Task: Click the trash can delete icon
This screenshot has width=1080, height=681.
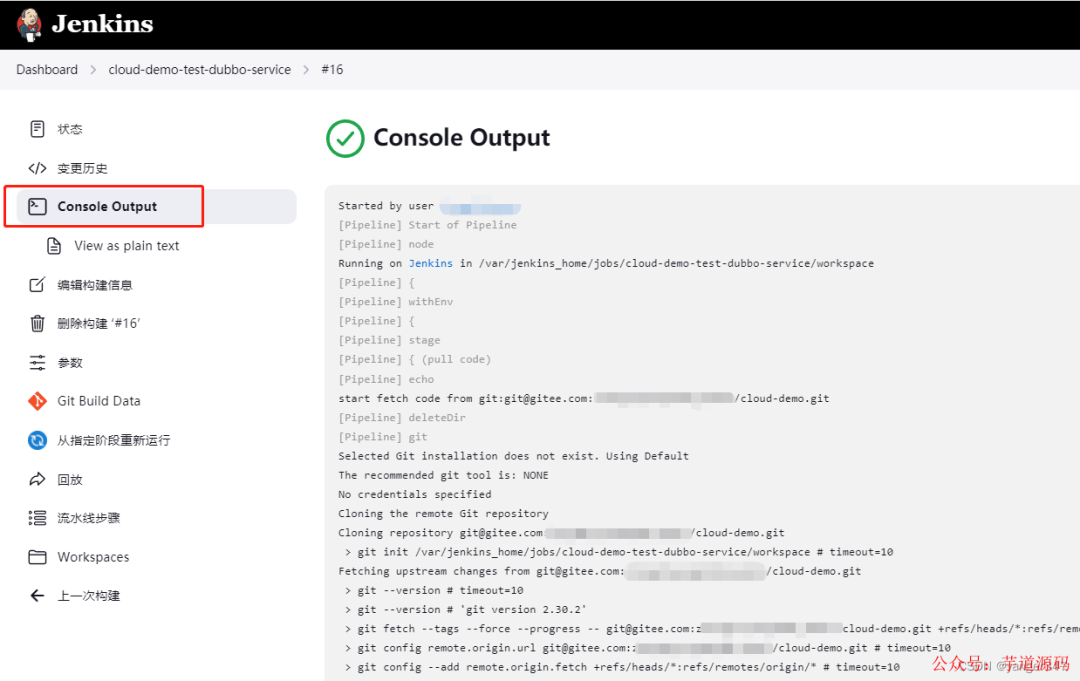Action: point(37,323)
